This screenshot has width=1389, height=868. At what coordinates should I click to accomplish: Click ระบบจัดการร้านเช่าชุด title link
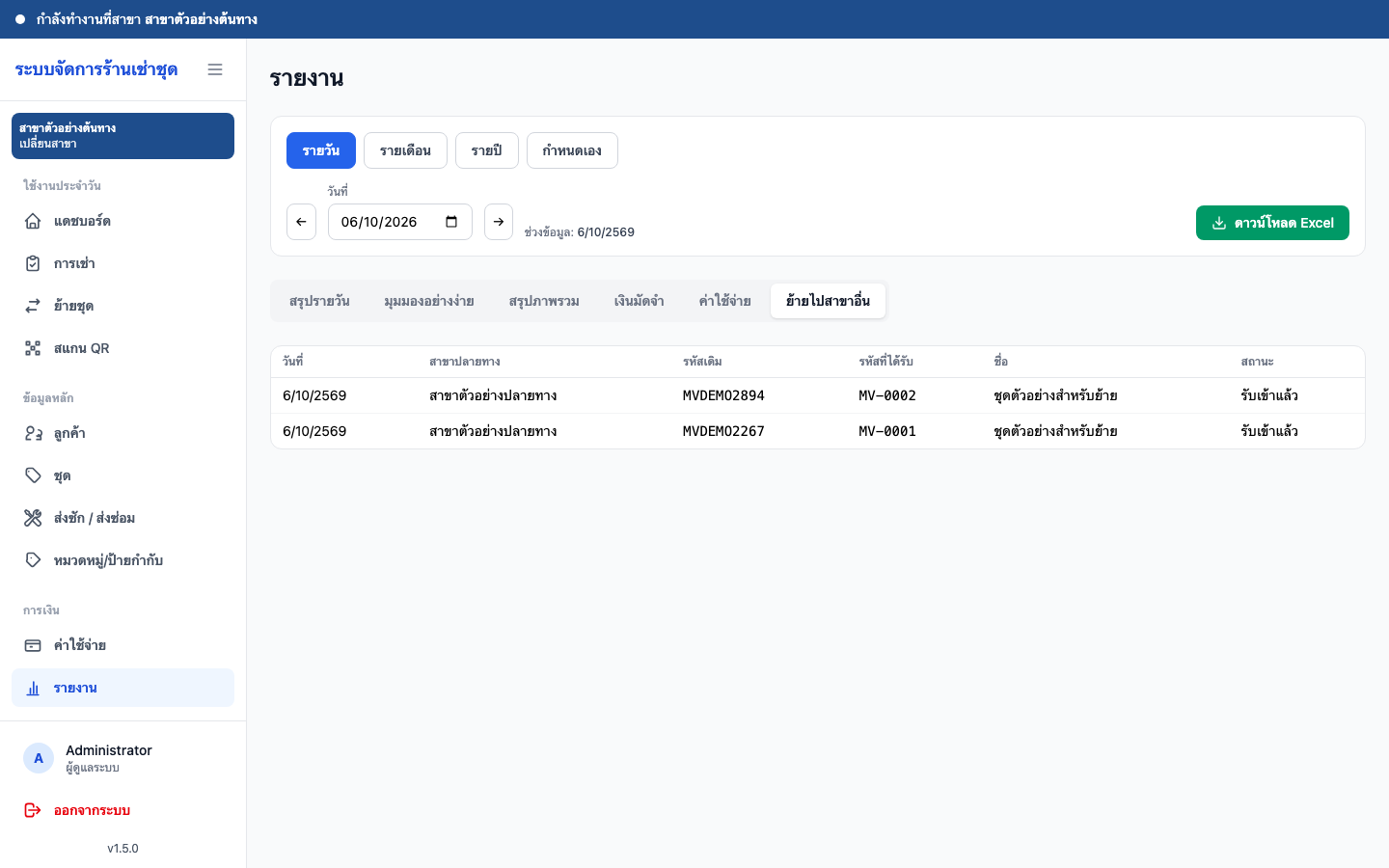click(x=96, y=69)
